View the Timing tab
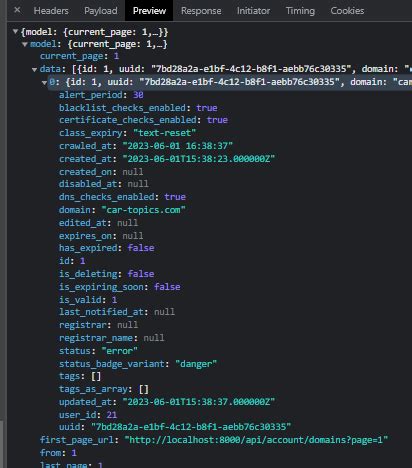This screenshot has height=468, width=412. (300, 11)
